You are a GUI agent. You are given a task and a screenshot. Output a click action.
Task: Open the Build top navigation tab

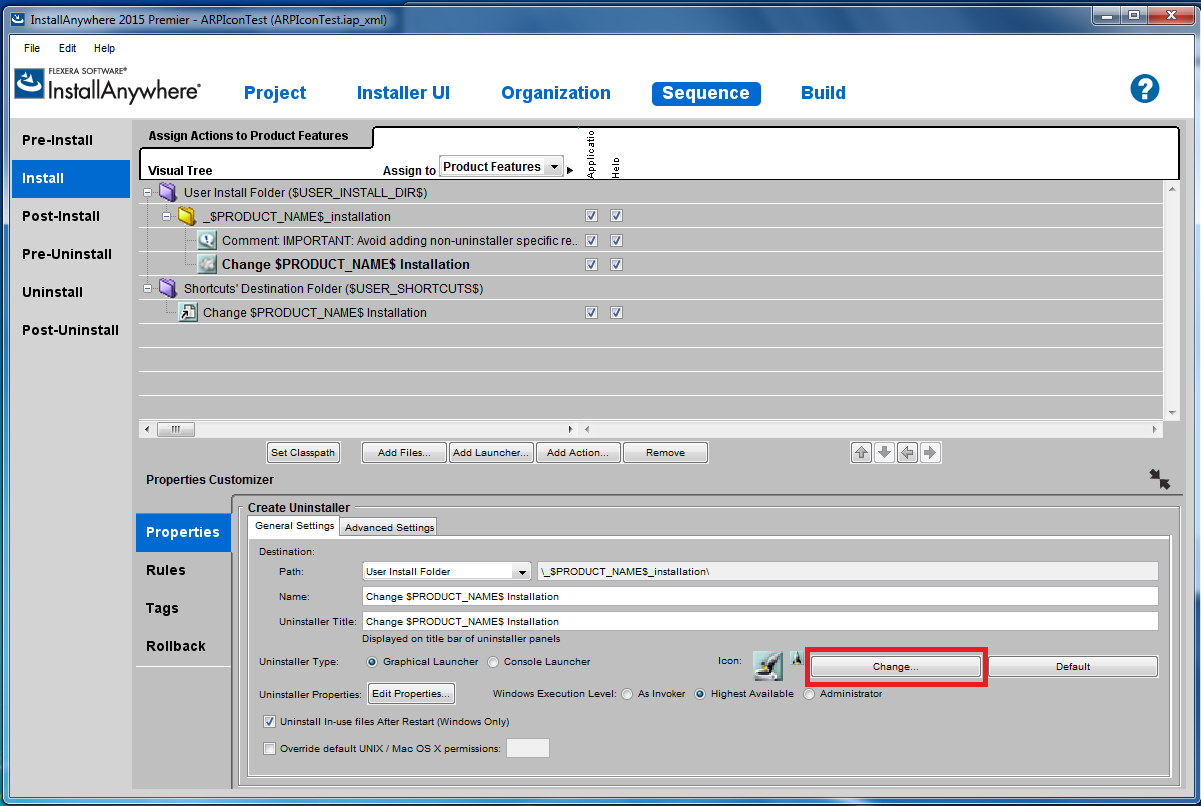(823, 93)
